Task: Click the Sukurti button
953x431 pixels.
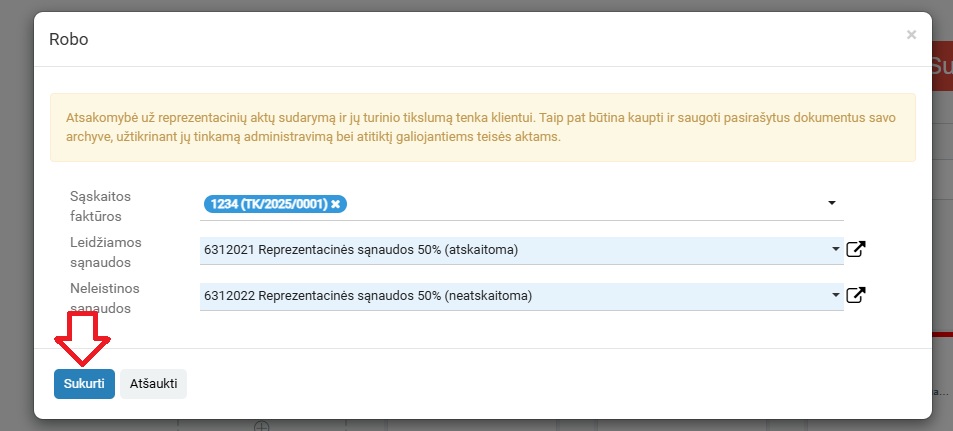Action: point(84,384)
